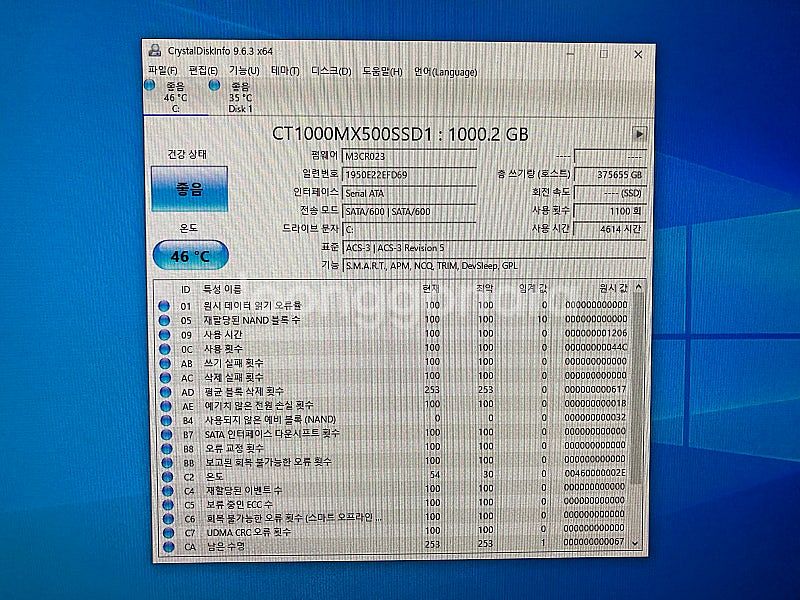Screen dimensions: 800x600
Task: Click status icon for attribute AC row
Action: click(x=165, y=378)
